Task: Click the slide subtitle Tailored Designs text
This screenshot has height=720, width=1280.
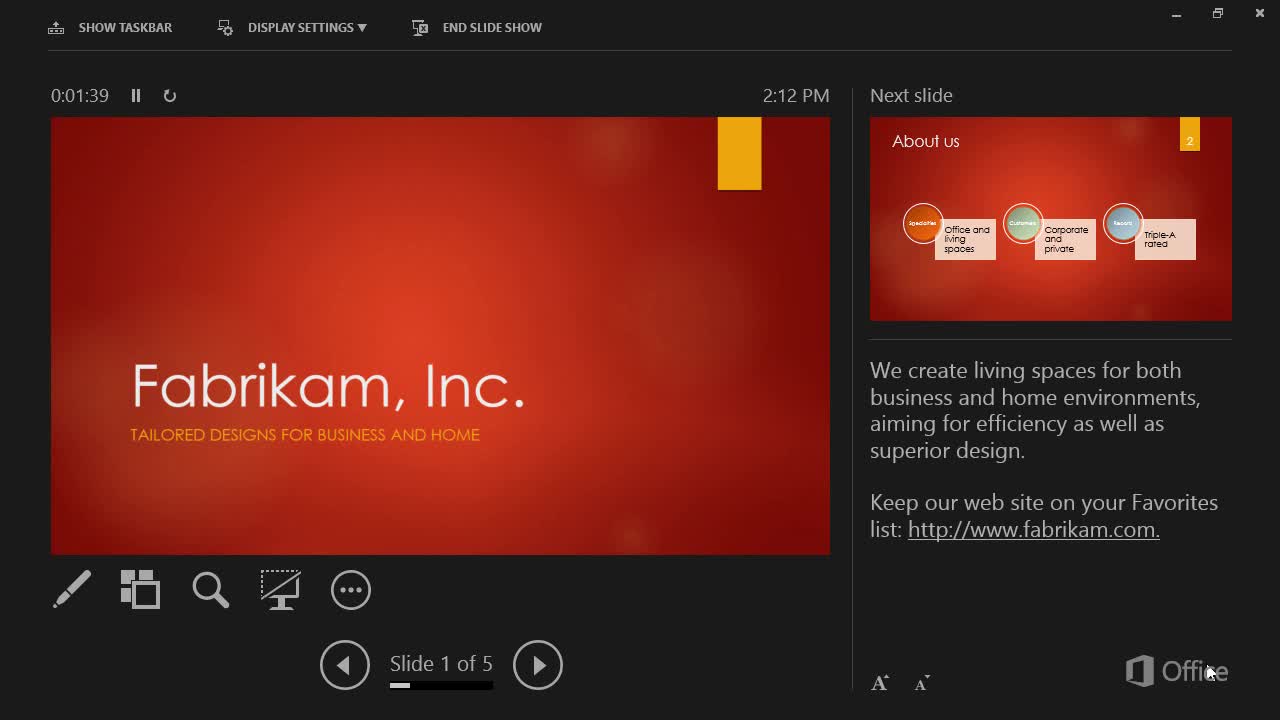Action: [x=305, y=435]
